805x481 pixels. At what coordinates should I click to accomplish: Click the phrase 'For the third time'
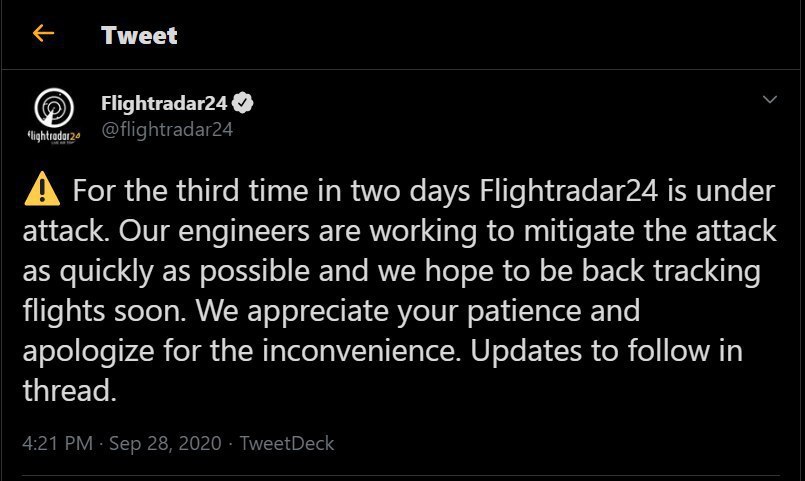(162, 190)
